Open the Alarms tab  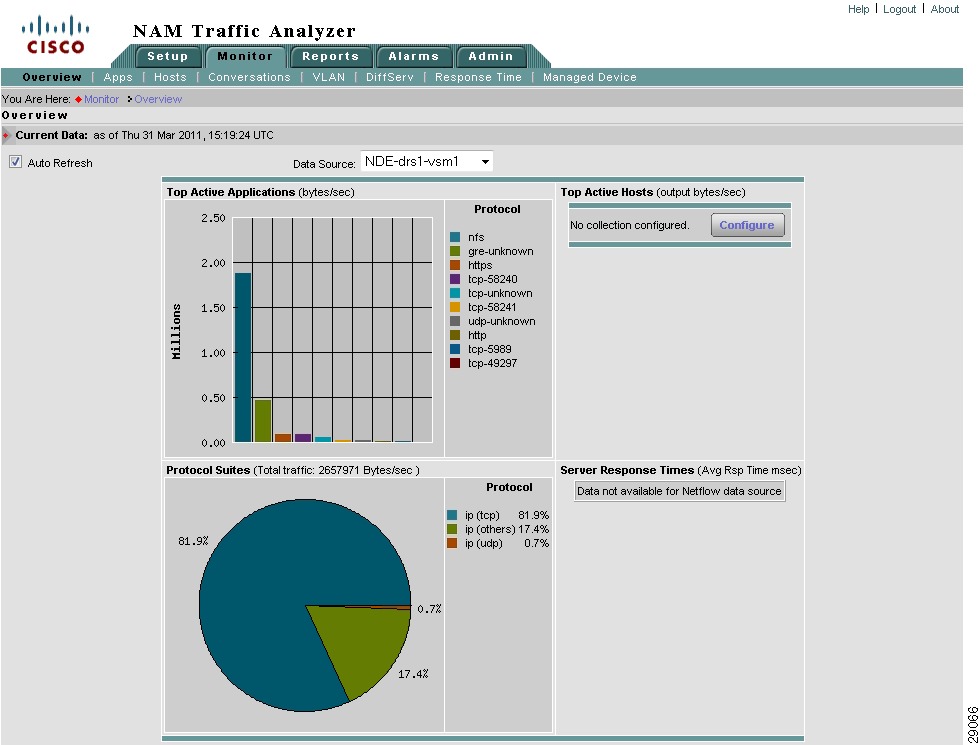click(414, 56)
